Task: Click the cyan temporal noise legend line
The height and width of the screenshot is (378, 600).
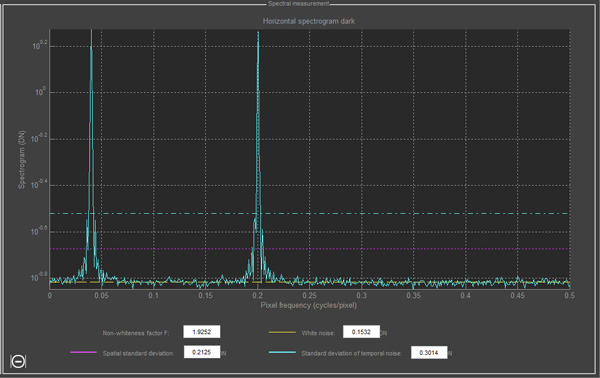Action: point(282,352)
